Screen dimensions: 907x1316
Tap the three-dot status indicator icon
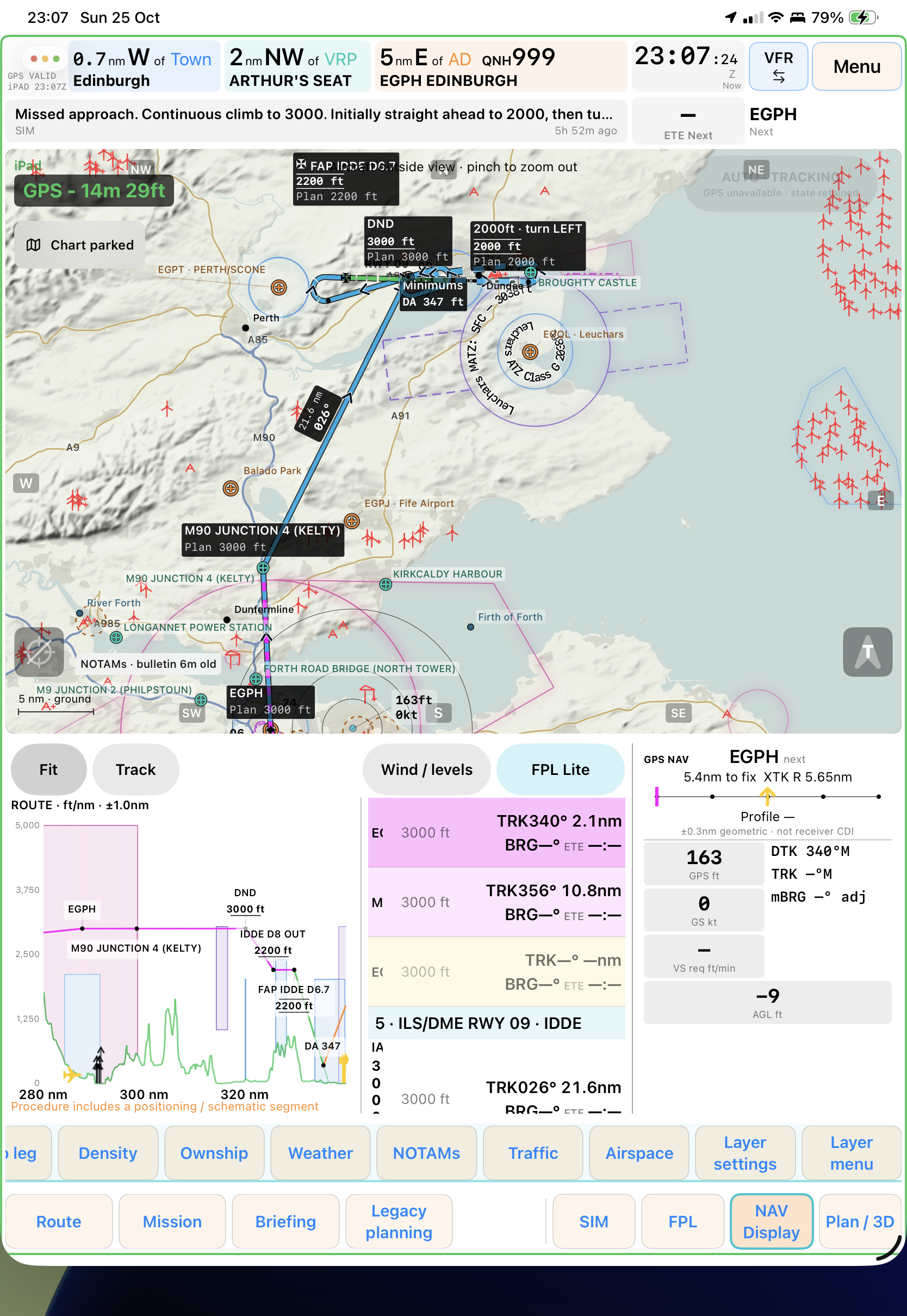point(45,59)
